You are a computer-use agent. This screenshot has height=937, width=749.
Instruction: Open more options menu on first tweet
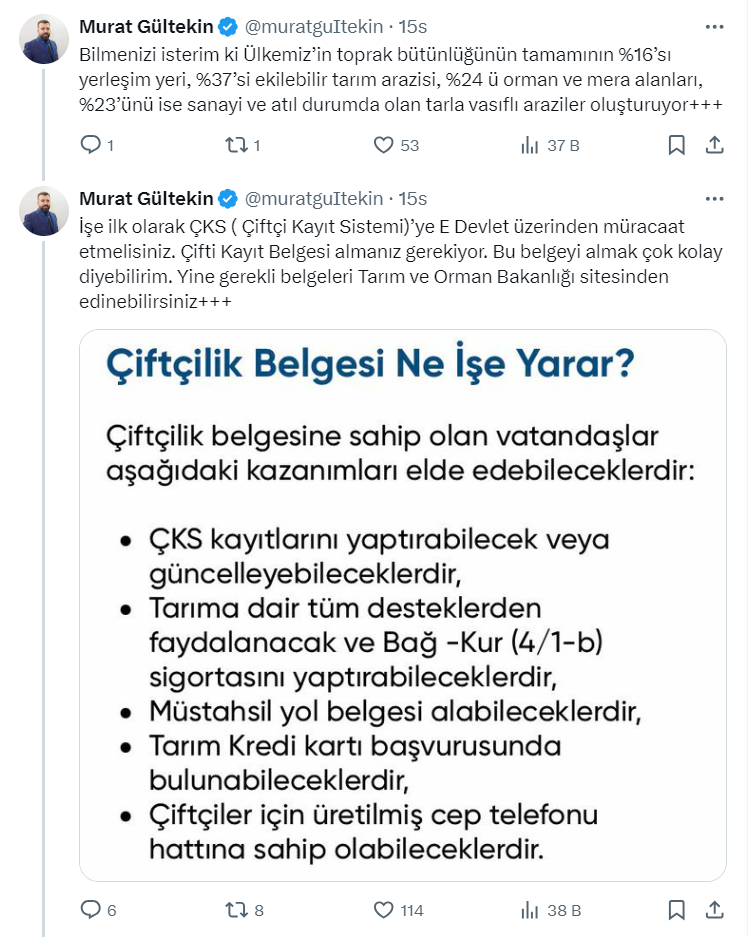click(x=714, y=26)
